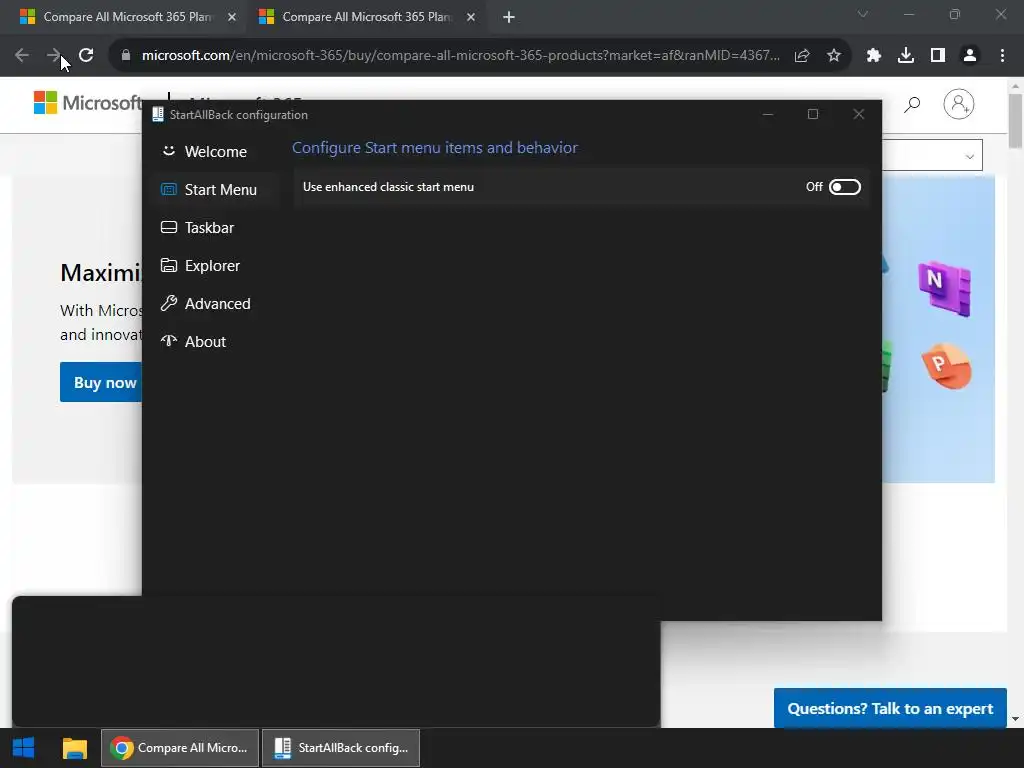Toggle Chrome side panel icon
The image size is (1024, 768).
pos(938,56)
